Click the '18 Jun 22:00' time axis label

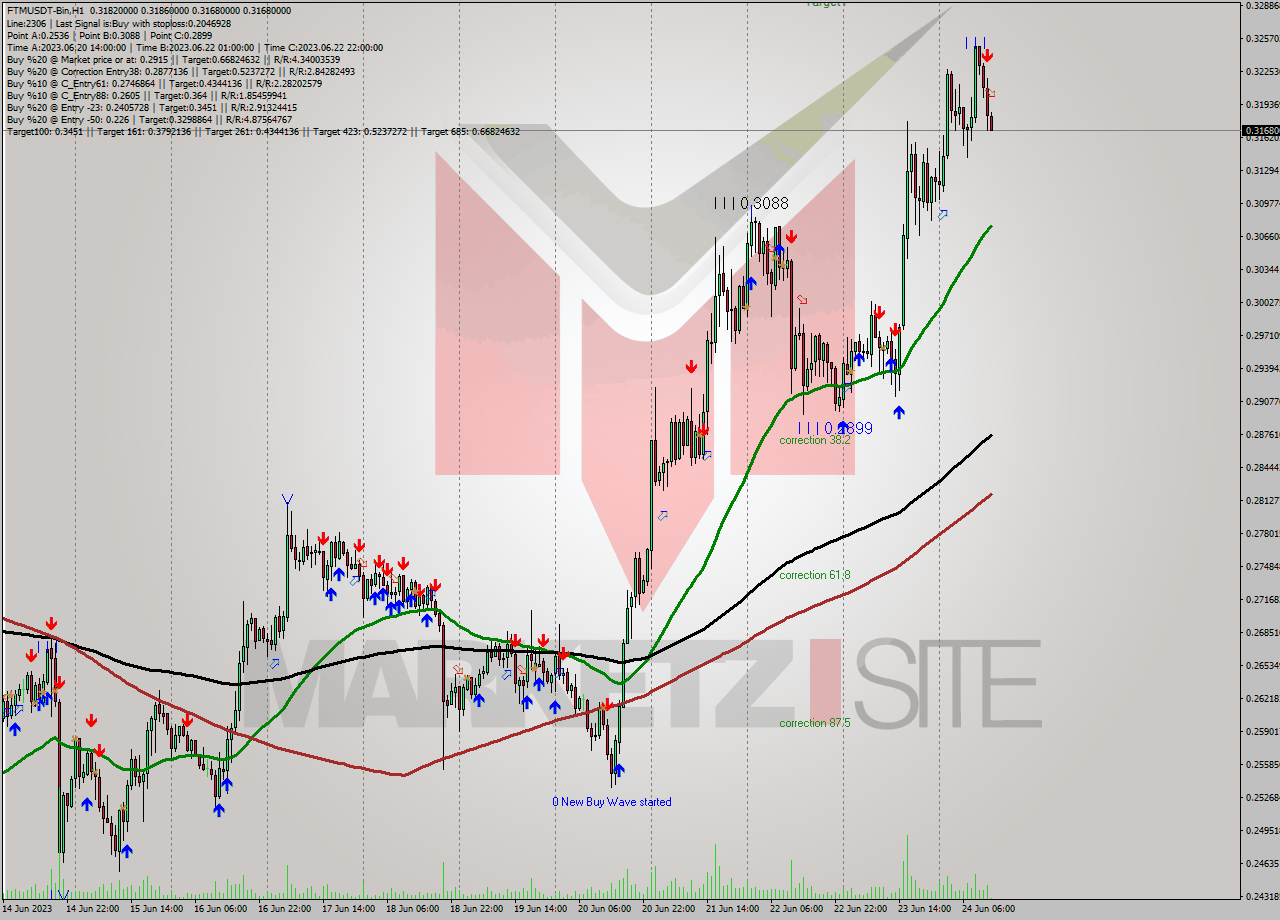point(478,909)
